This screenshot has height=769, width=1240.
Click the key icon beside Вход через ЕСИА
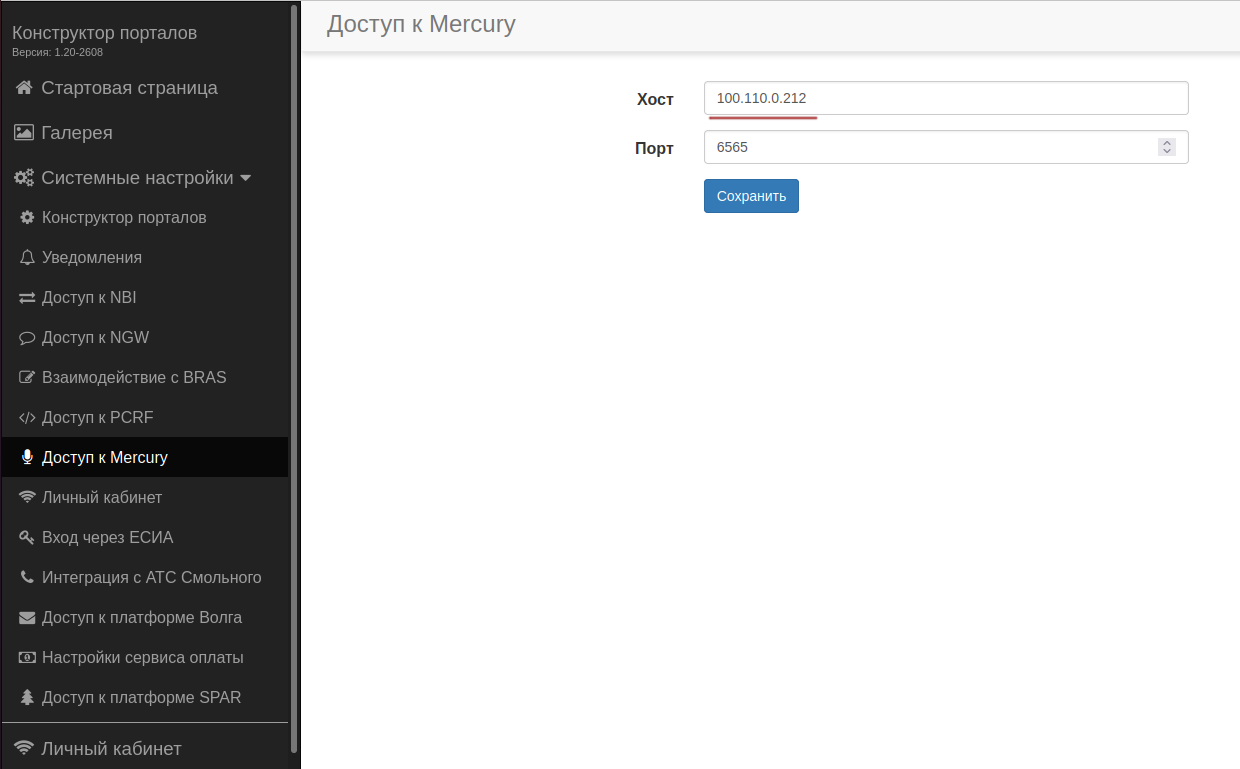pos(27,537)
